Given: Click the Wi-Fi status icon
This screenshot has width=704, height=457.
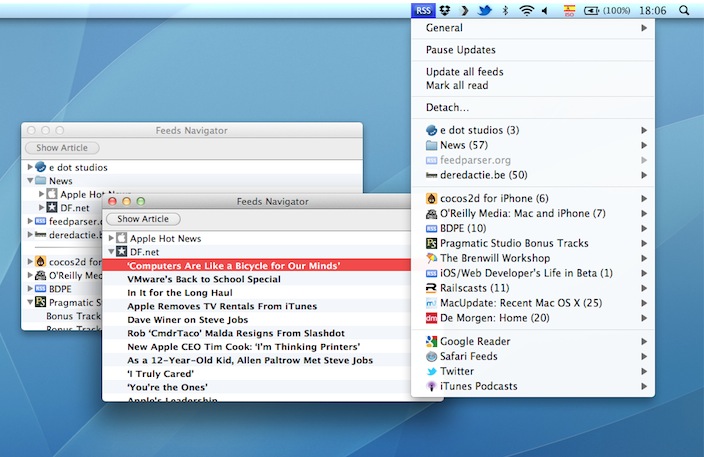Looking at the screenshot, I should (526, 10).
